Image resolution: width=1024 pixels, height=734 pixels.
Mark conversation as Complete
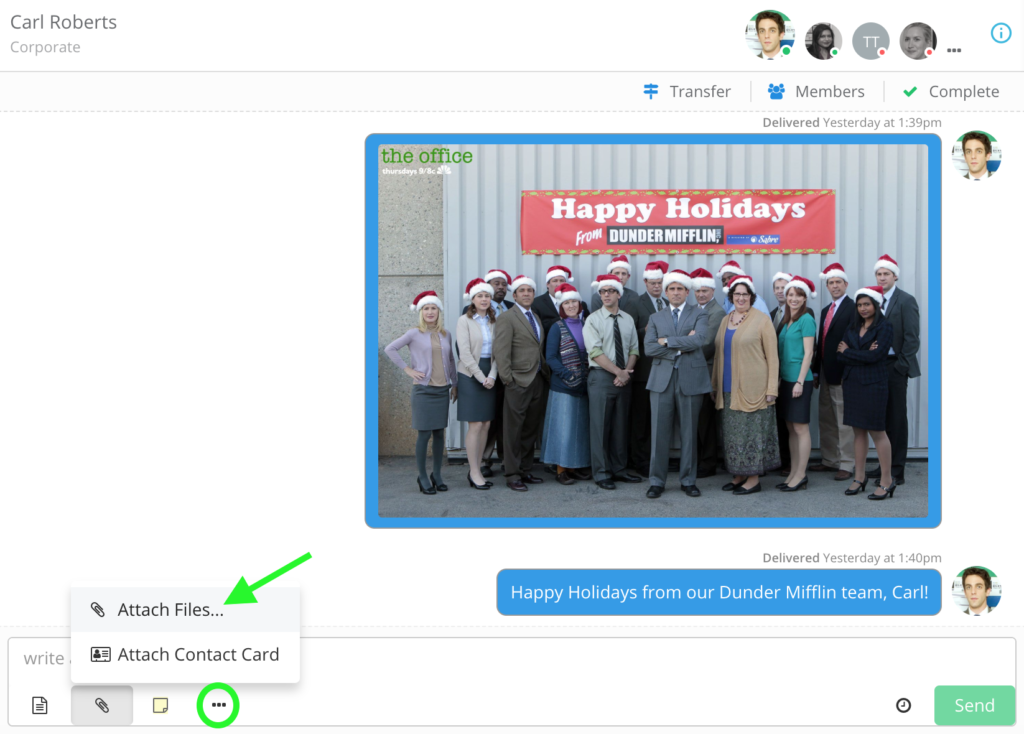tap(951, 91)
